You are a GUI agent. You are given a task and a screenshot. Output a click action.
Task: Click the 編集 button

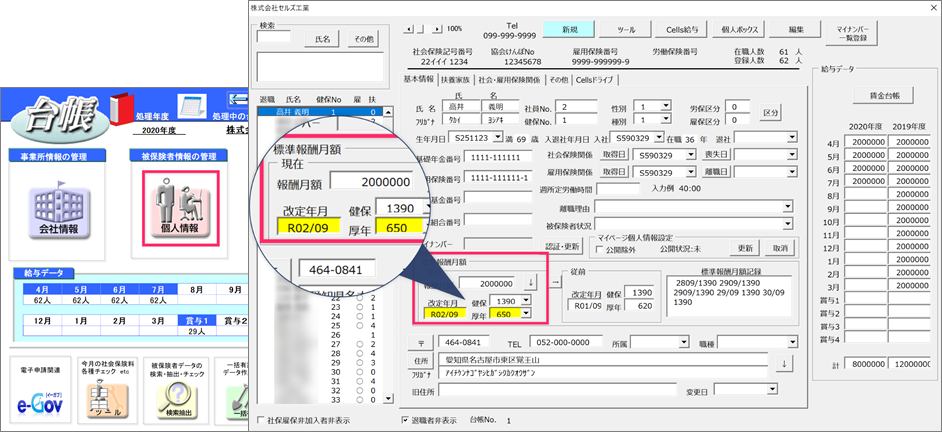tap(795, 29)
